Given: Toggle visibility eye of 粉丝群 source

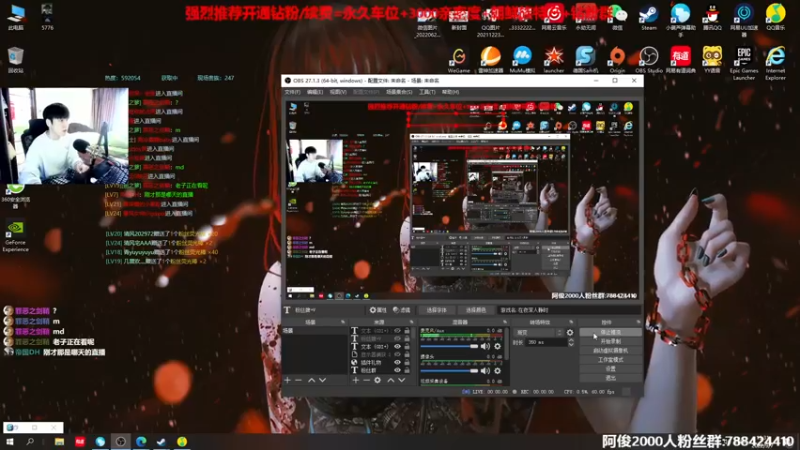Looking at the screenshot, I should coord(397,370).
